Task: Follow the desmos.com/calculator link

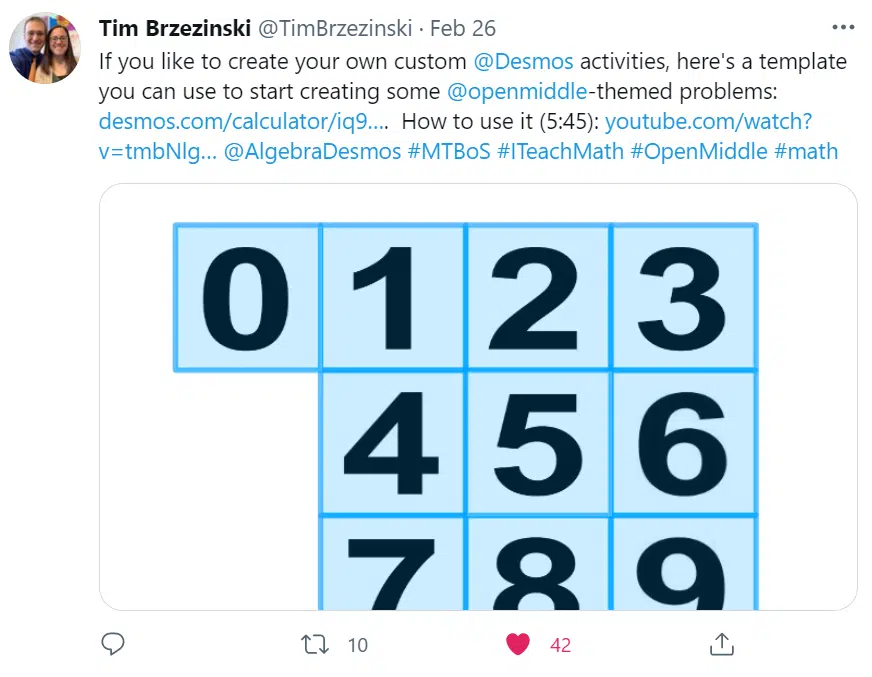Action: [243, 121]
